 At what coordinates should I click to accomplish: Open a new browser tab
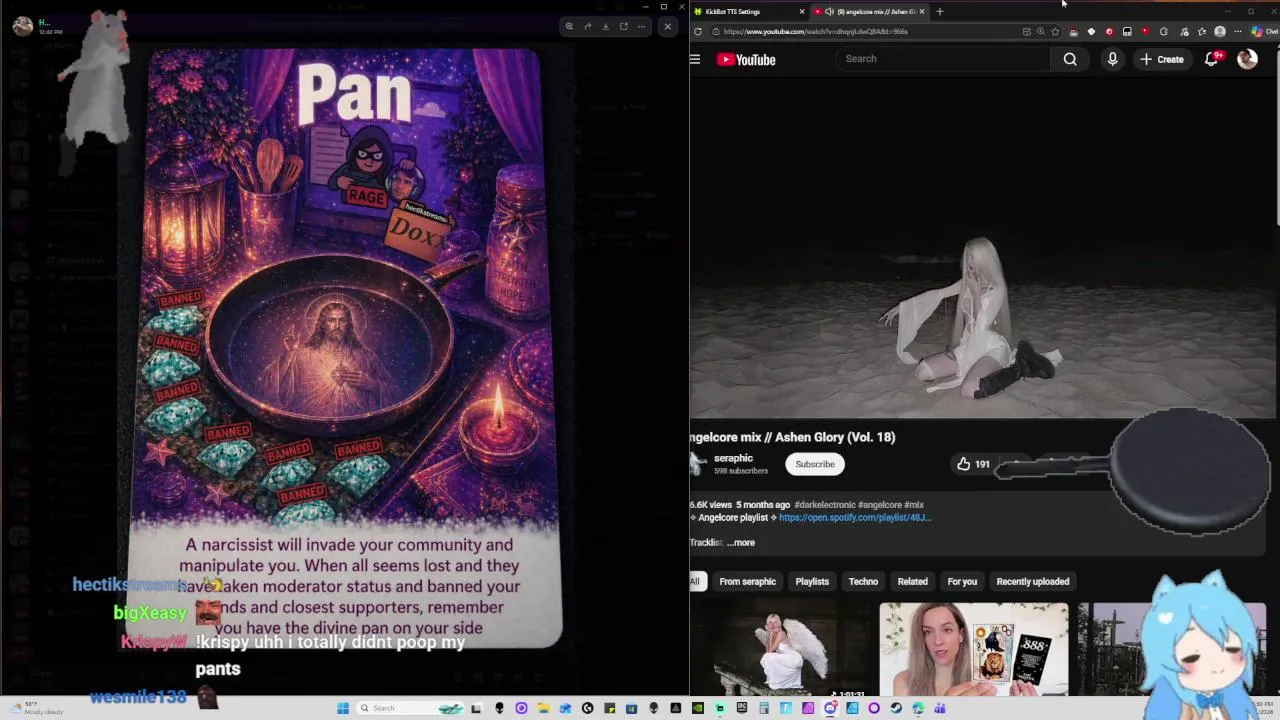[x=939, y=11]
